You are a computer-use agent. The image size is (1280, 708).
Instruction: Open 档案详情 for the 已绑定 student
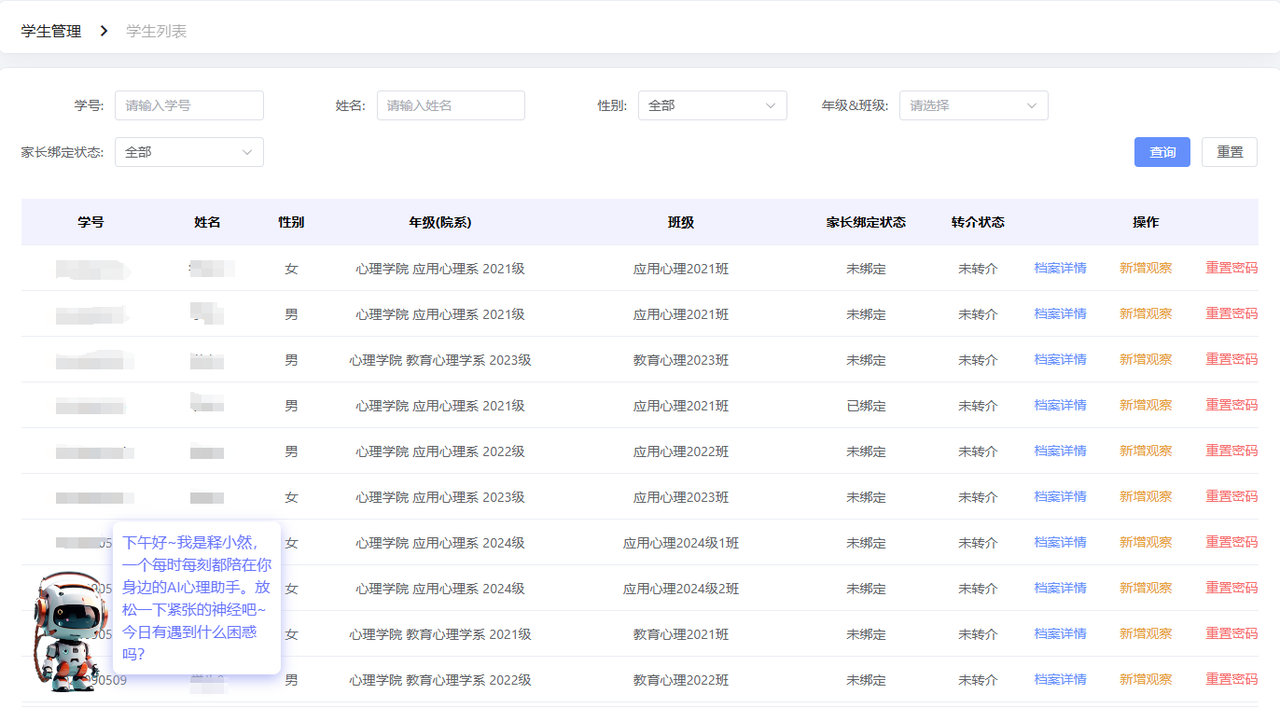point(1060,405)
